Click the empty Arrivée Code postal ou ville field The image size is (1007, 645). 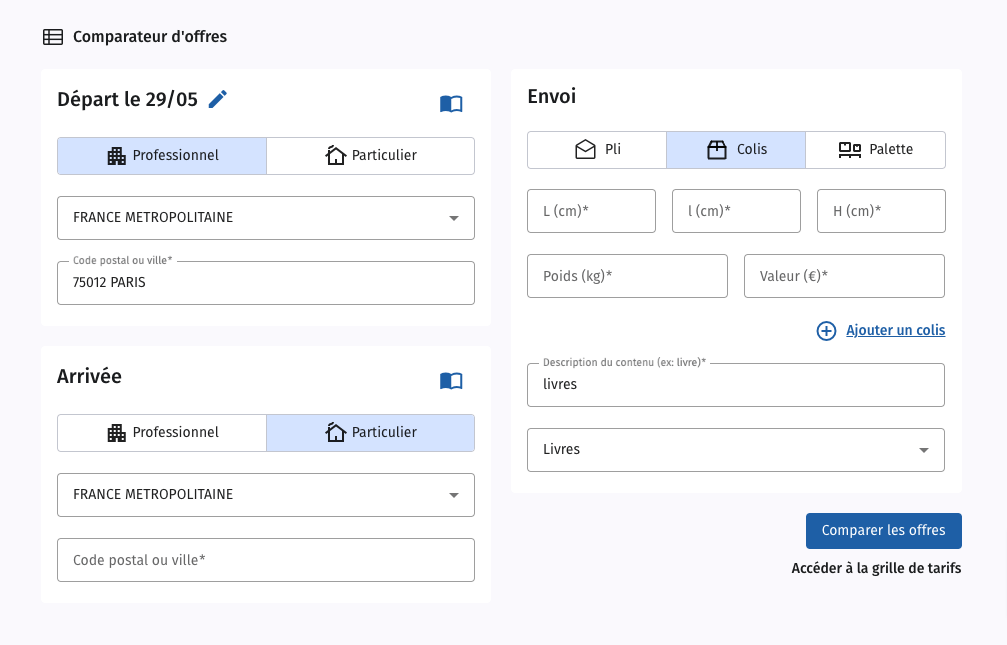pyautogui.click(x=266, y=560)
